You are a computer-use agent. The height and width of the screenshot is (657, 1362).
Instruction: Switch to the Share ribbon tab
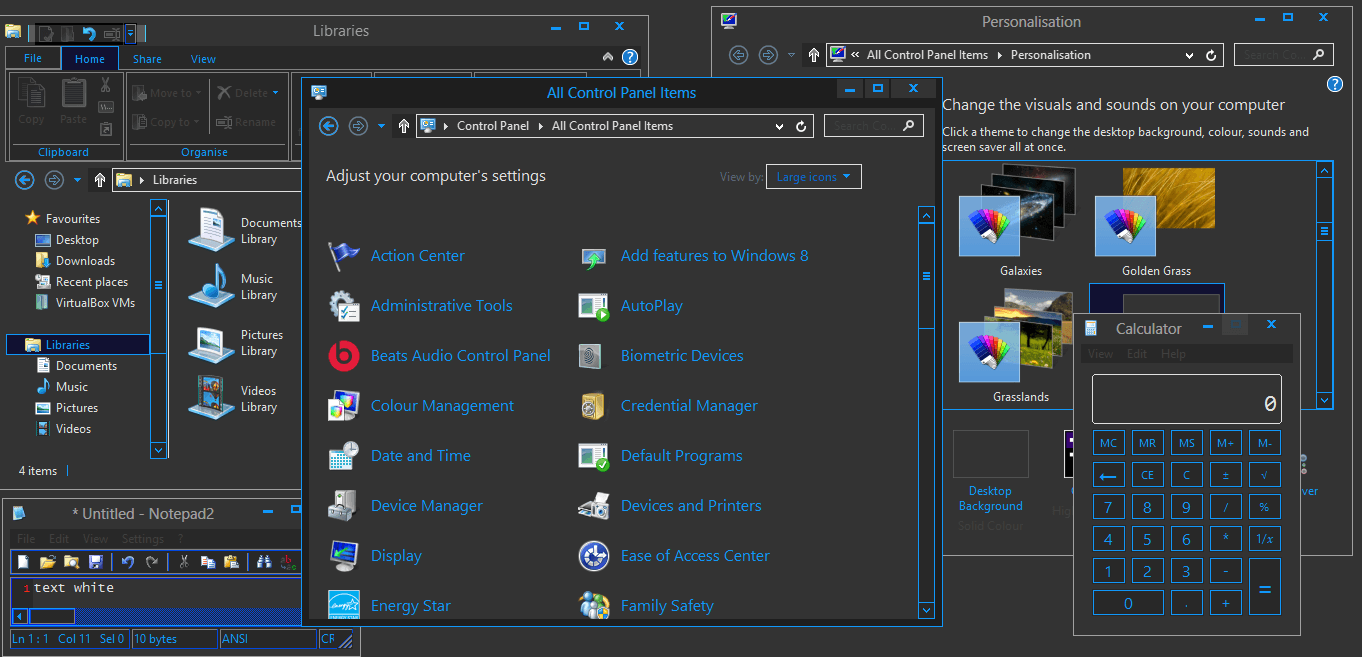[x=147, y=59]
